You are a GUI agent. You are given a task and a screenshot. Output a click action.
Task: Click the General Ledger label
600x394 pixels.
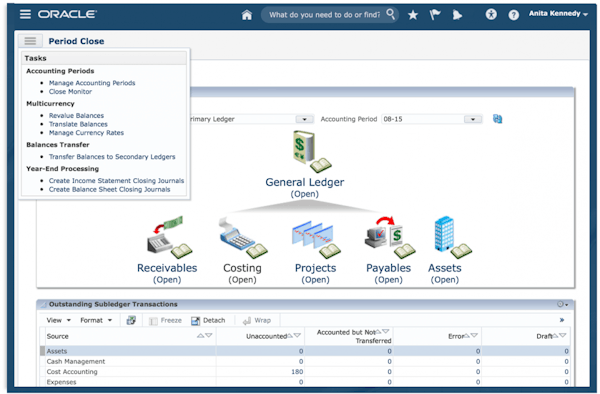coord(305,182)
